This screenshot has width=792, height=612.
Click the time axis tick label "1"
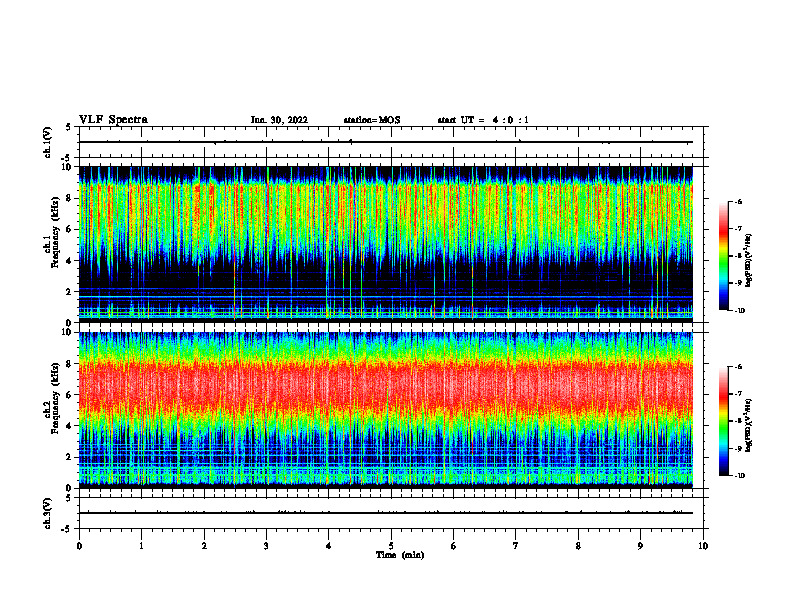coord(141,546)
